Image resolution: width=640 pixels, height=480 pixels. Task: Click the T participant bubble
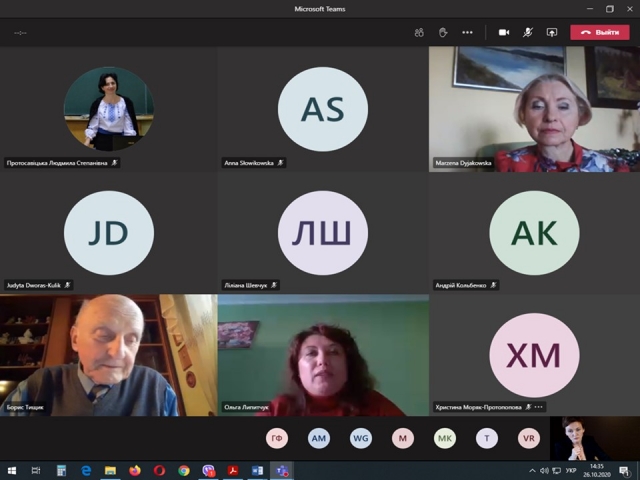pyautogui.click(x=487, y=438)
